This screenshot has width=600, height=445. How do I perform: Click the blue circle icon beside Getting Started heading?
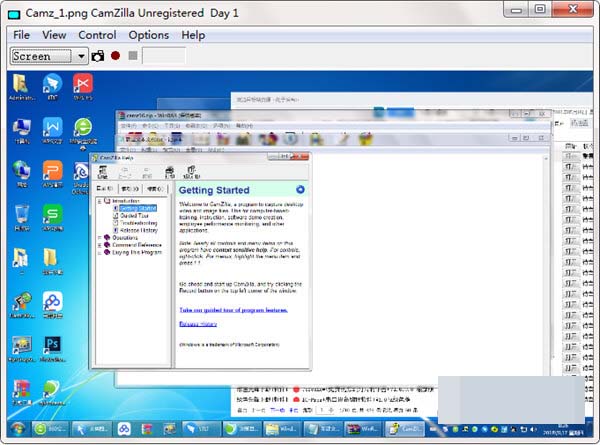click(x=300, y=189)
